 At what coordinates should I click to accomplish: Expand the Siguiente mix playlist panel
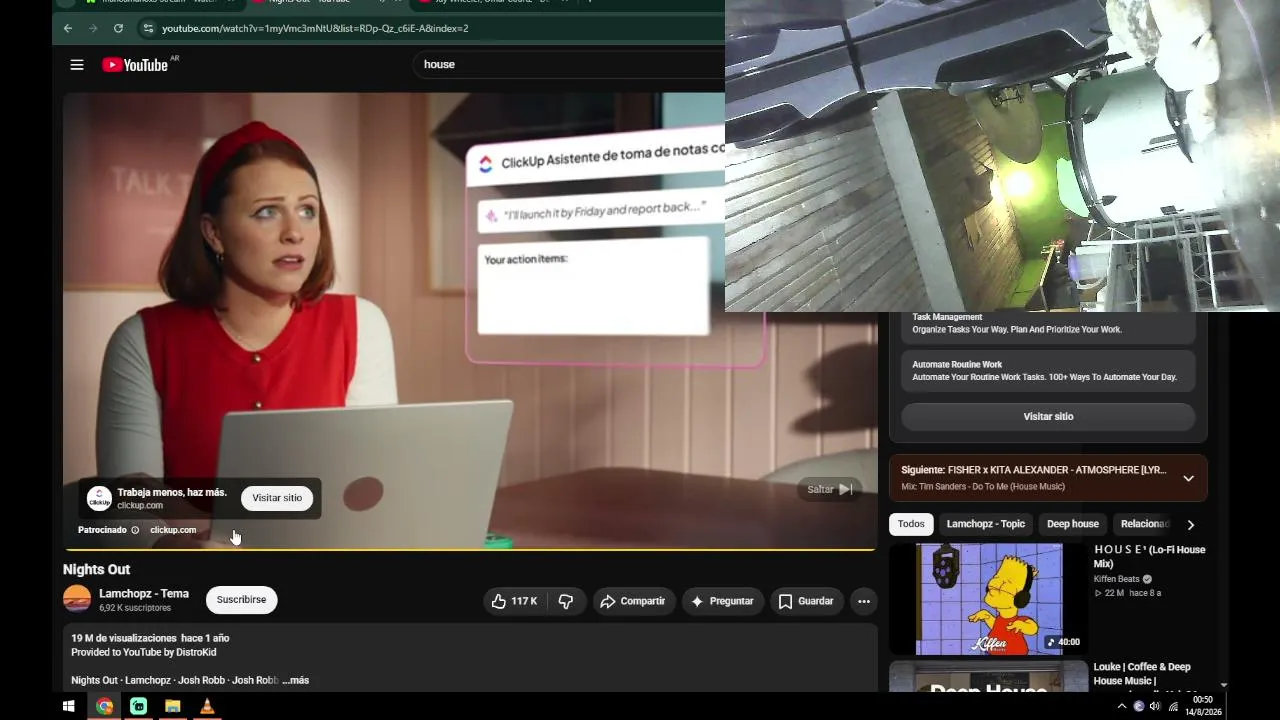[x=1188, y=478]
